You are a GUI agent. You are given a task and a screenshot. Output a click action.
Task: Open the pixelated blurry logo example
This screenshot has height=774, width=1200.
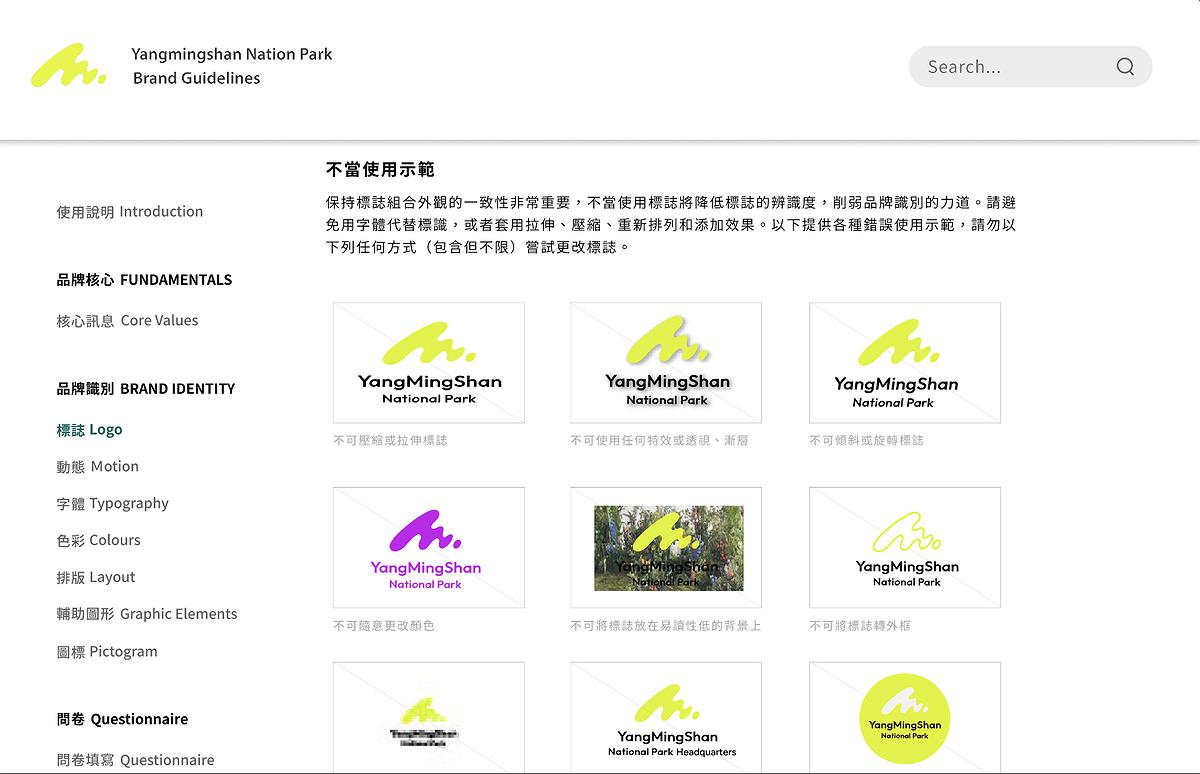pyautogui.click(x=429, y=718)
